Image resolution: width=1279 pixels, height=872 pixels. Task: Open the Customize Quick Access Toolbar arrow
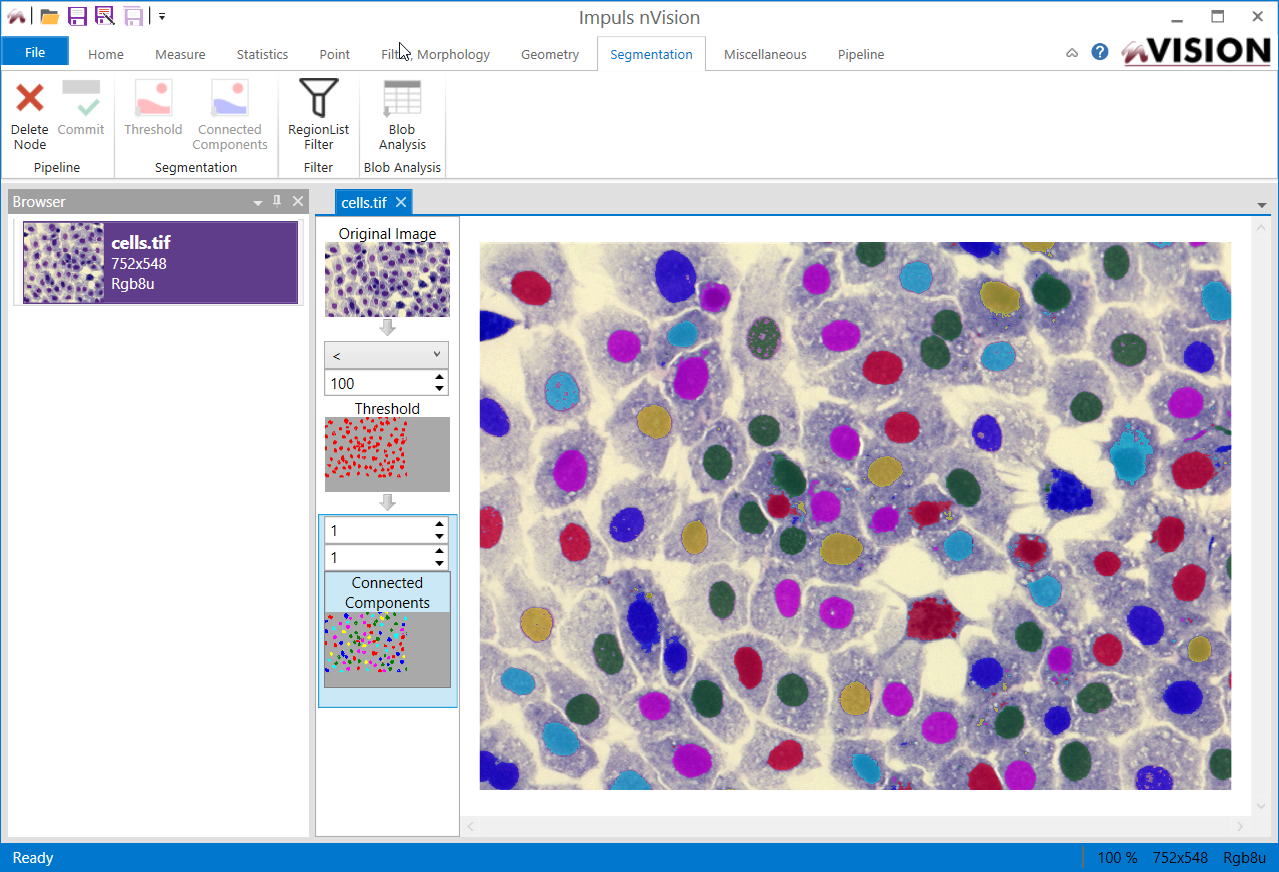point(162,17)
